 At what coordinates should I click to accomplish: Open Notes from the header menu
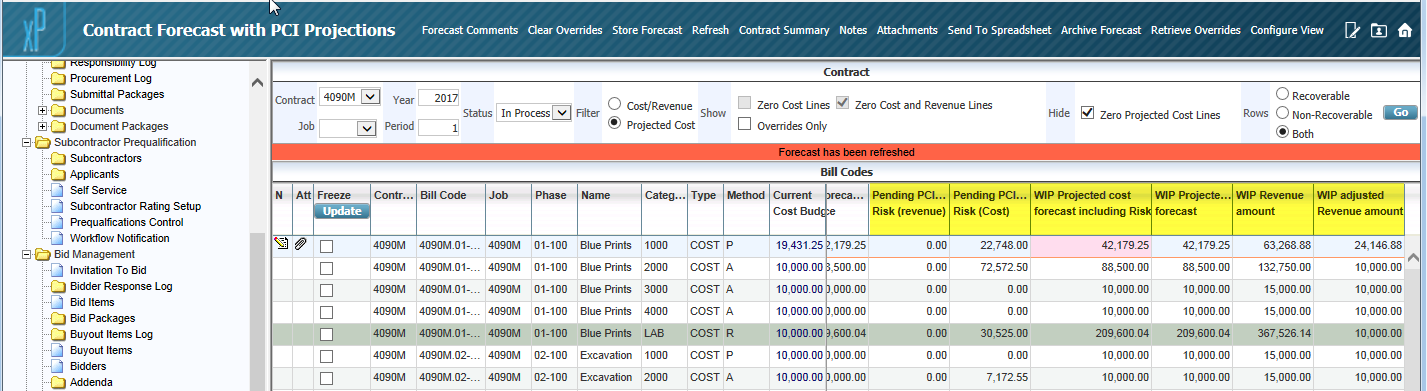pyautogui.click(x=853, y=30)
